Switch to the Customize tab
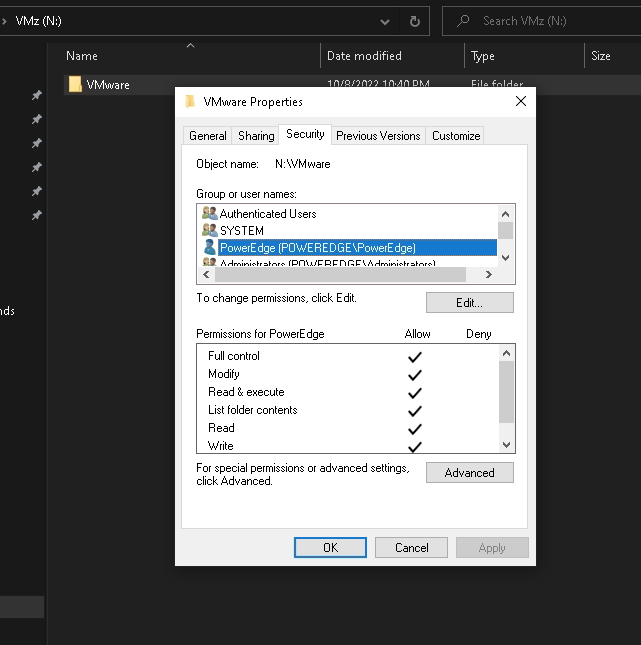The height and width of the screenshot is (645, 641). (x=455, y=136)
